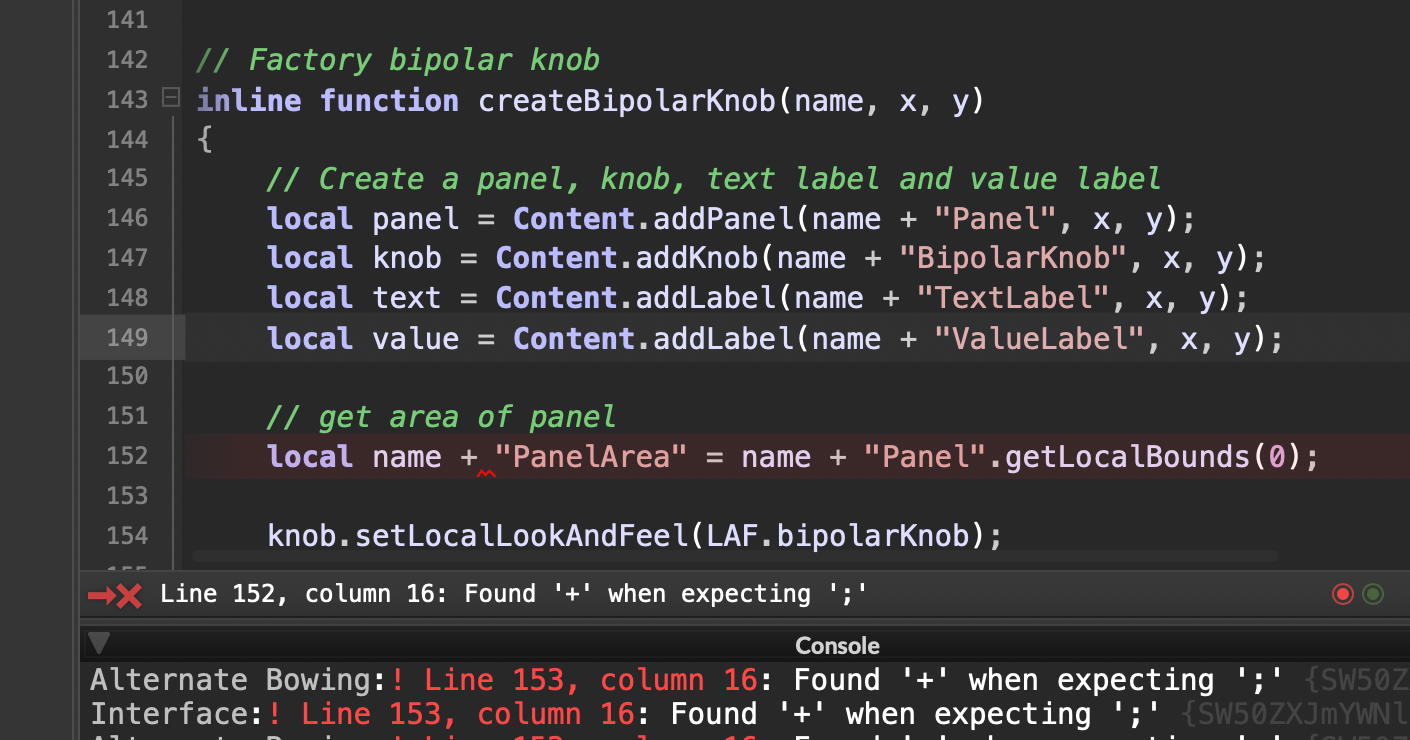Click the string "TextLabel" on line 148
The height and width of the screenshot is (740, 1410).
(1013, 298)
